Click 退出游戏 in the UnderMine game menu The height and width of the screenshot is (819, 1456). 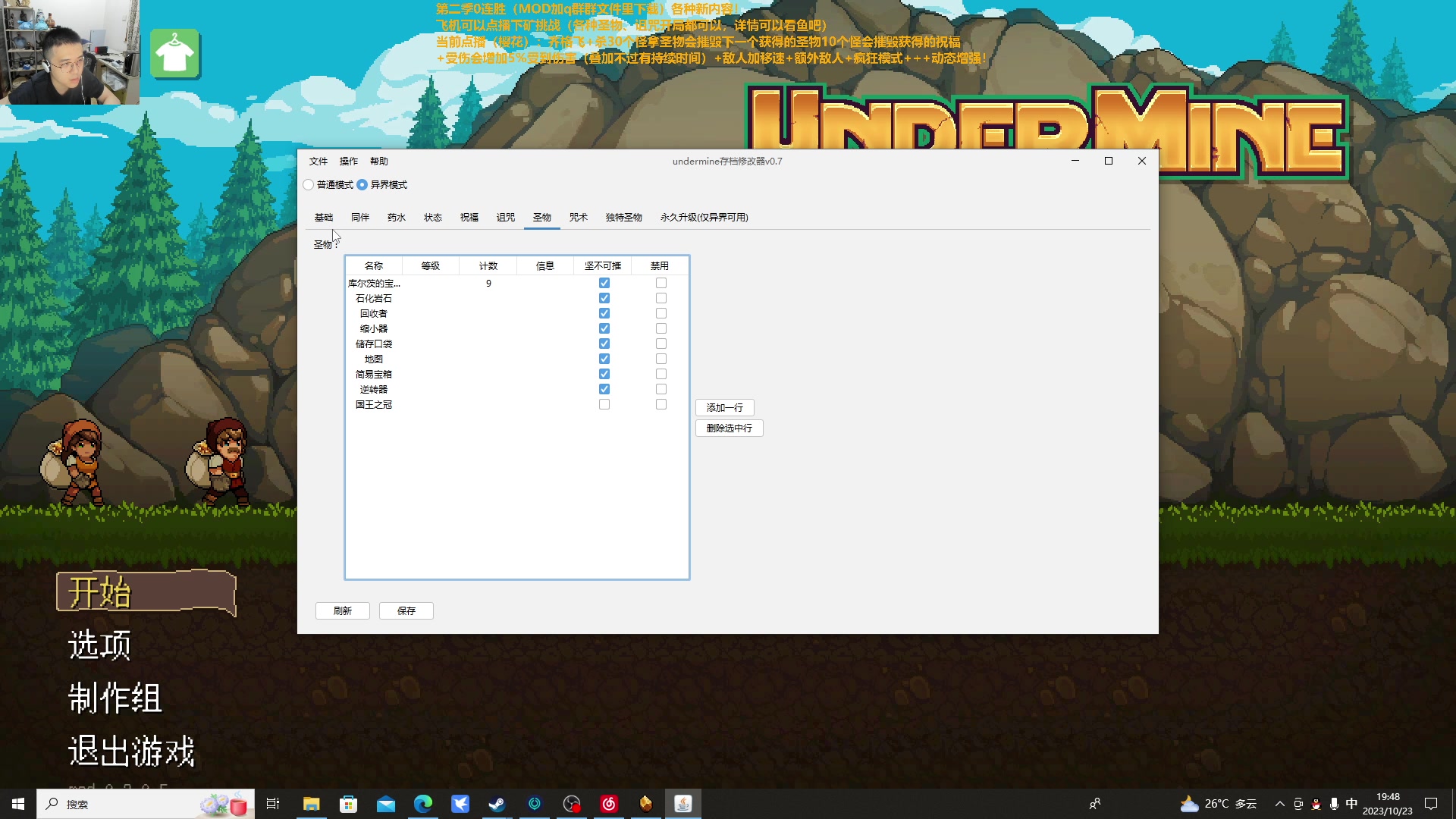tap(131, 751)
